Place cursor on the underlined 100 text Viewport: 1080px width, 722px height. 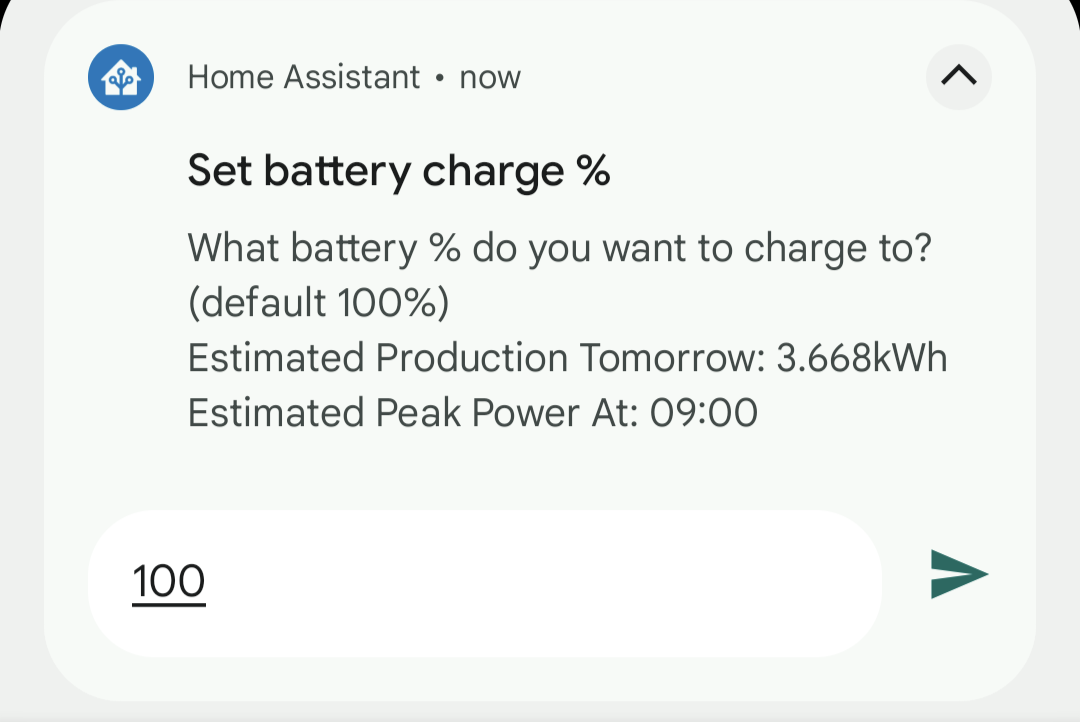[x=168, y=582]
